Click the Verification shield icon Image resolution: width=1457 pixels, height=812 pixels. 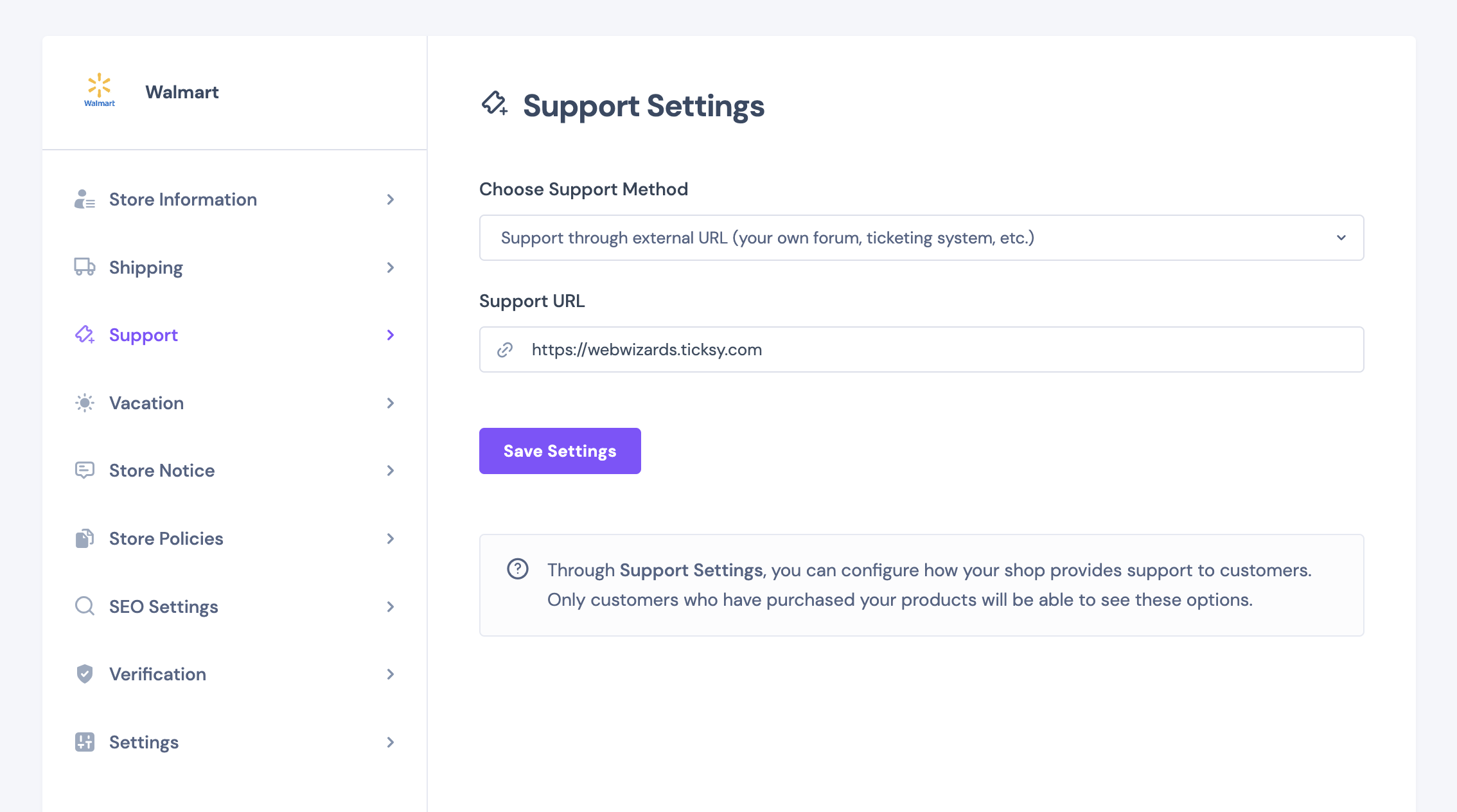(84, 674)
